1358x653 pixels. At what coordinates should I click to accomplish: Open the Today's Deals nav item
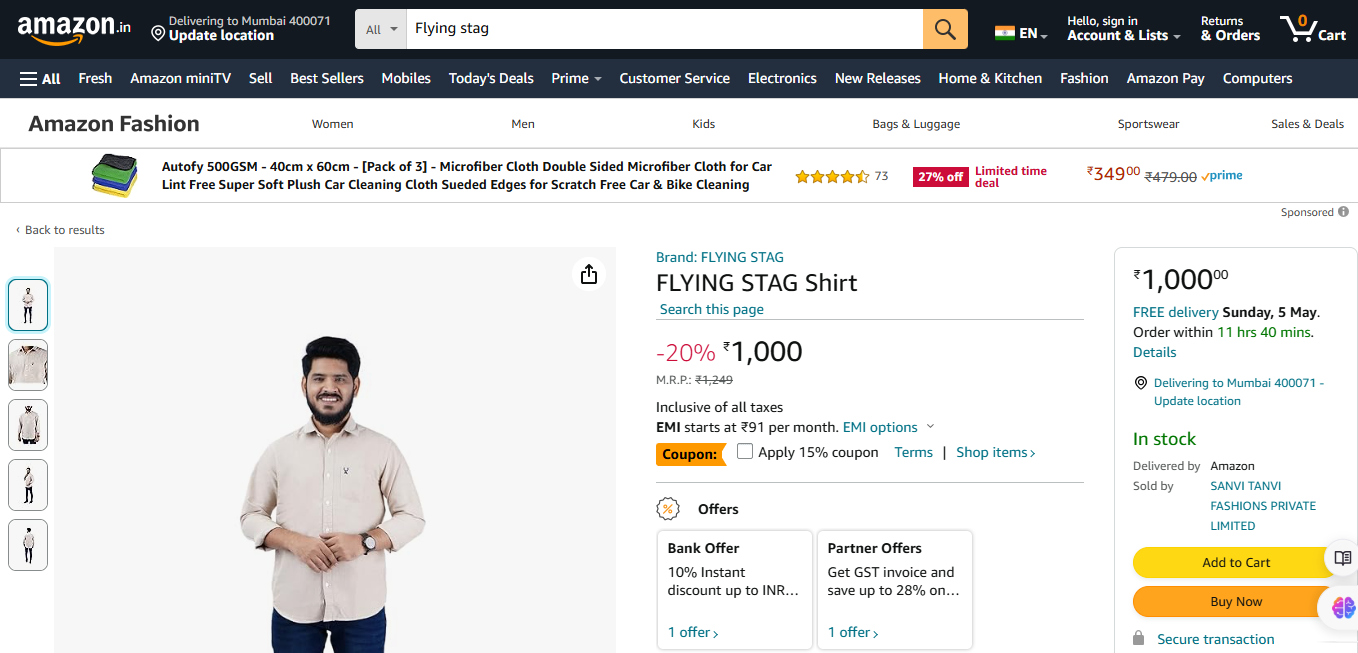pyautogui.click(x=491, y=78)
